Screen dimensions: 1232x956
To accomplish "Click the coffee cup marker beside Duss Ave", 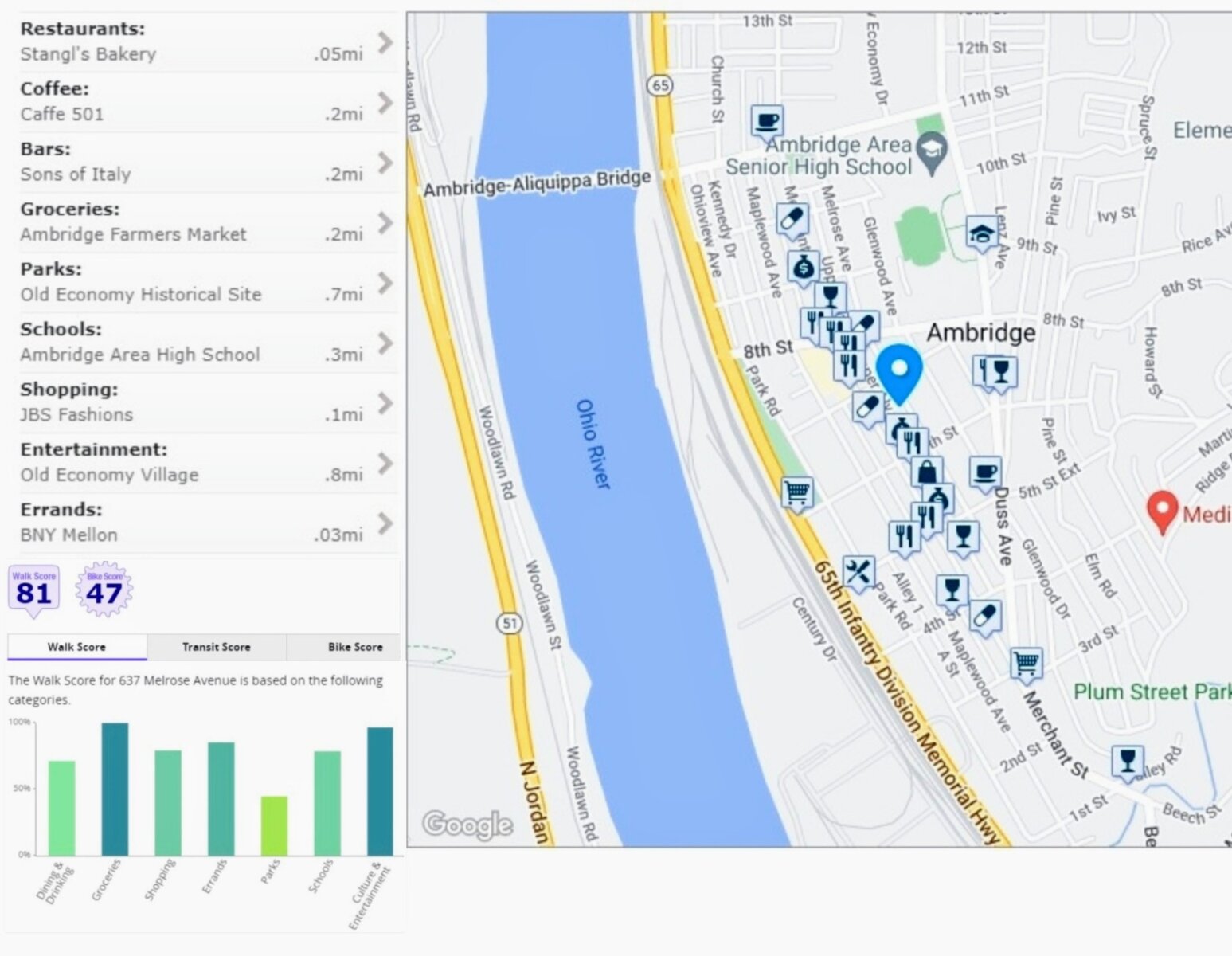I will (x=985, y=472).
